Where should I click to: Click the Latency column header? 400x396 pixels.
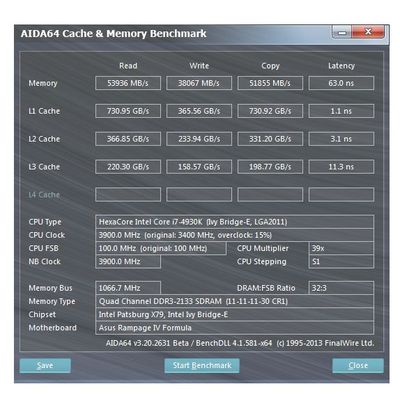(x=341, y=66)
